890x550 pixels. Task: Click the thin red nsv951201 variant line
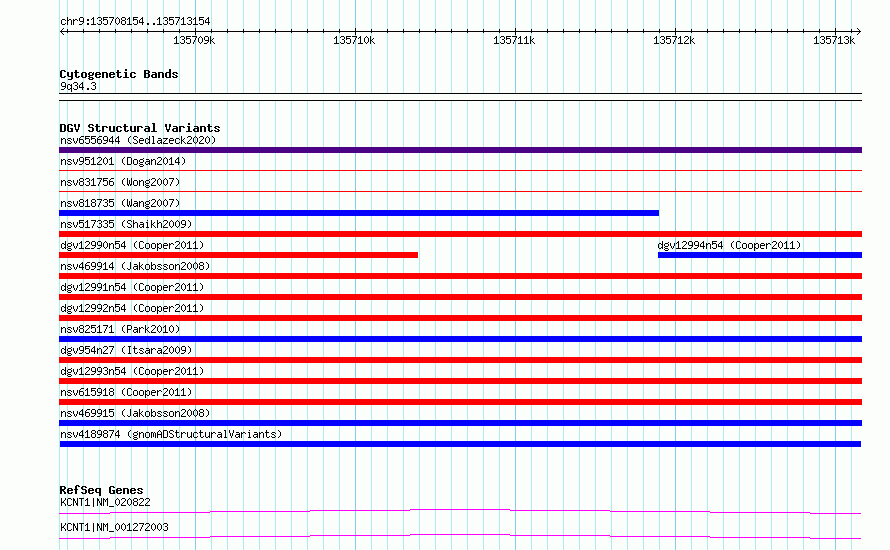pyautogui.click(x=460, y=170)
